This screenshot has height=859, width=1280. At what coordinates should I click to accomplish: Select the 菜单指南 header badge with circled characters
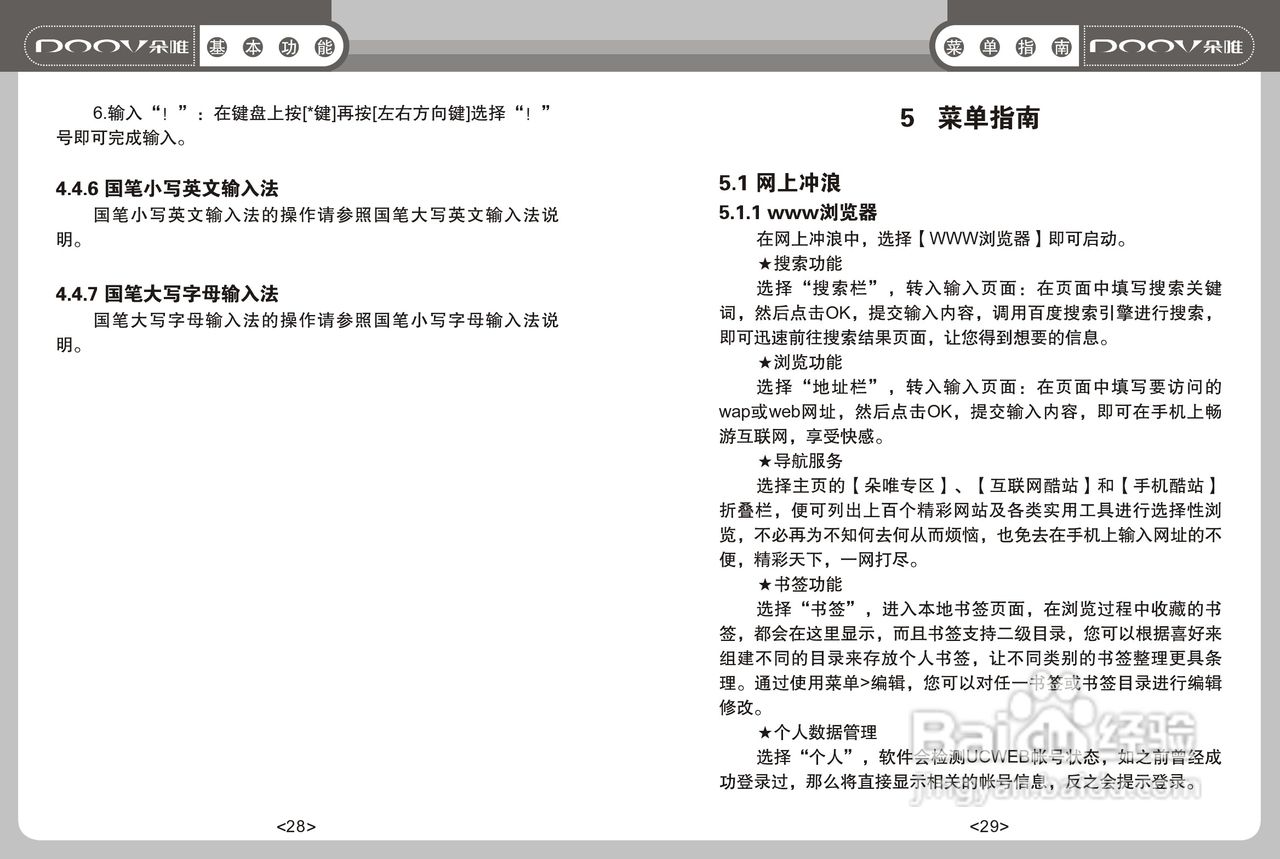tap(1008, 48)
